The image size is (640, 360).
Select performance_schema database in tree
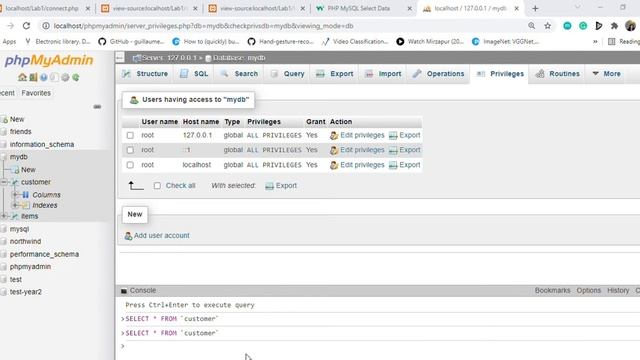tap(44, 254)
